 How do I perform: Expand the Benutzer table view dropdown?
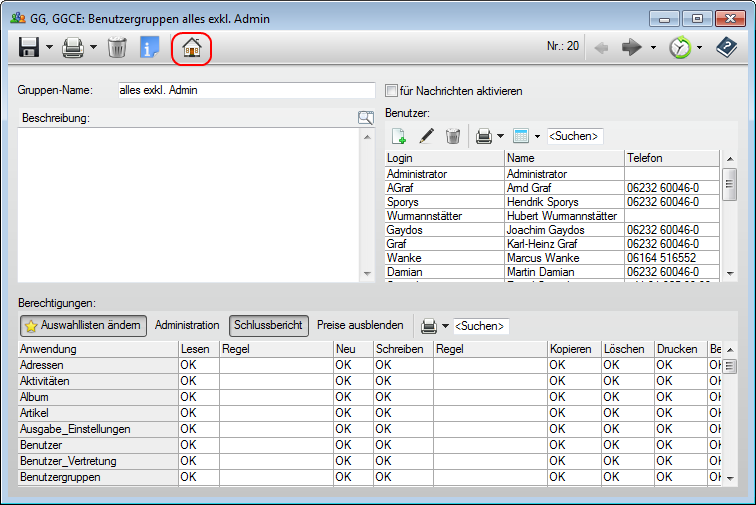pyautogui.click(x=537, y=135)
